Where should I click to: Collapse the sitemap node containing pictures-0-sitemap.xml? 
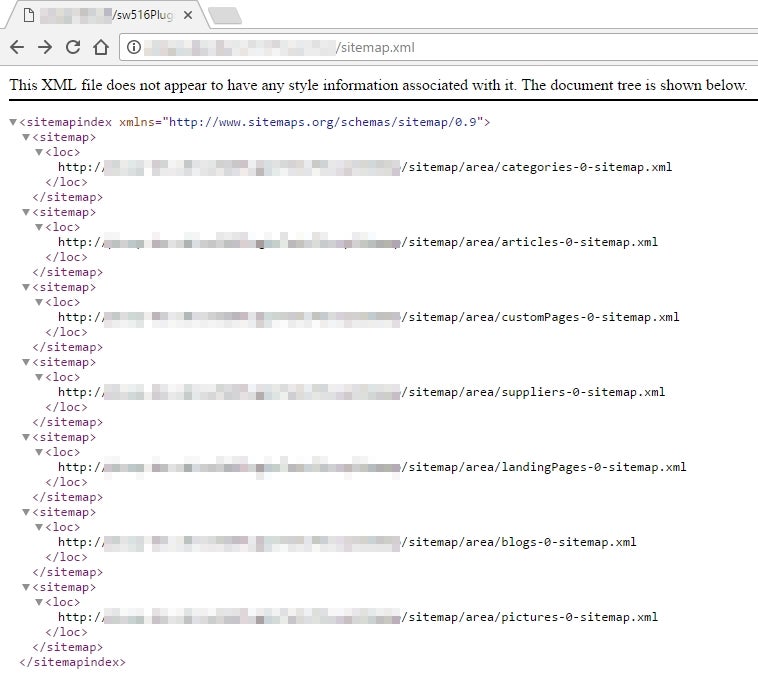point(26,587)
